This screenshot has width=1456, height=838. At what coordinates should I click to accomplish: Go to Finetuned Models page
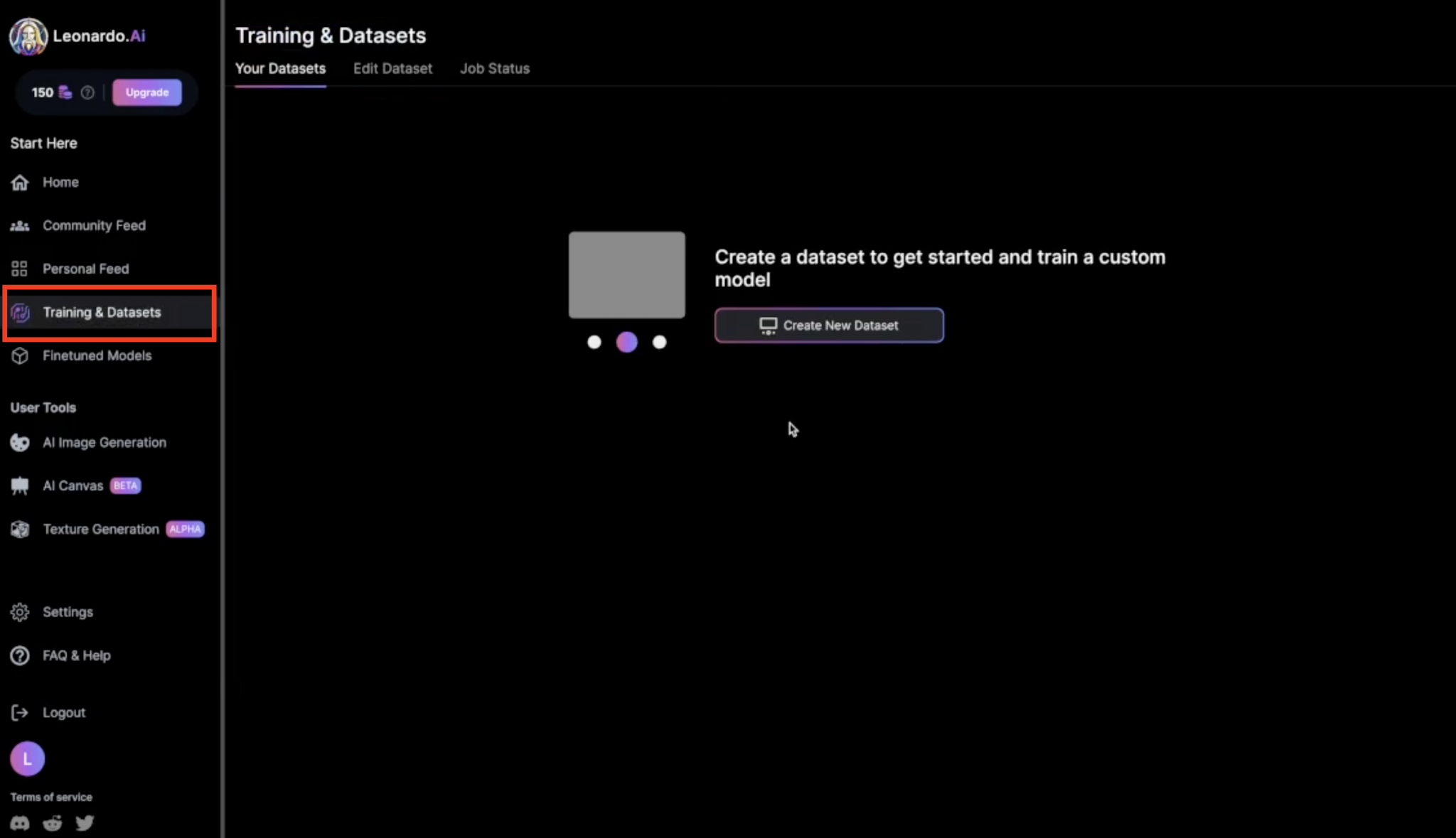97,355
